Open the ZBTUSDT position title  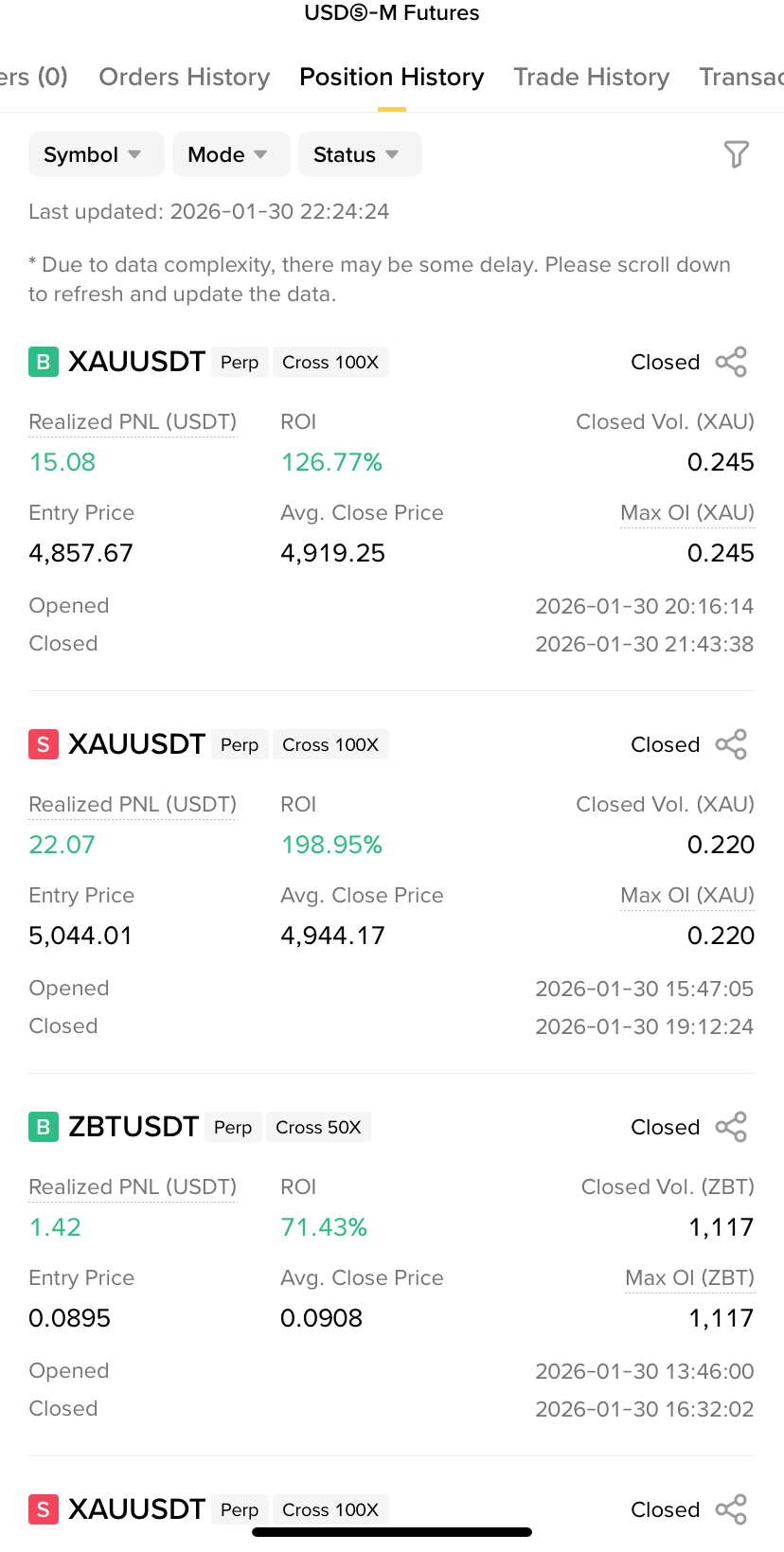[x=134, y=1127]
